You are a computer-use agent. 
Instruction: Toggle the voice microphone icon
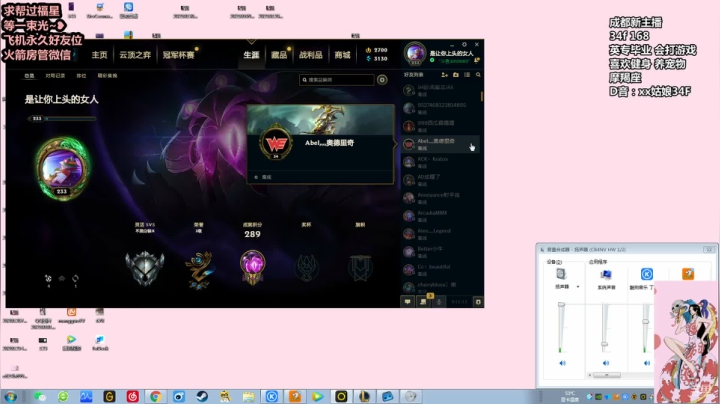439,302
